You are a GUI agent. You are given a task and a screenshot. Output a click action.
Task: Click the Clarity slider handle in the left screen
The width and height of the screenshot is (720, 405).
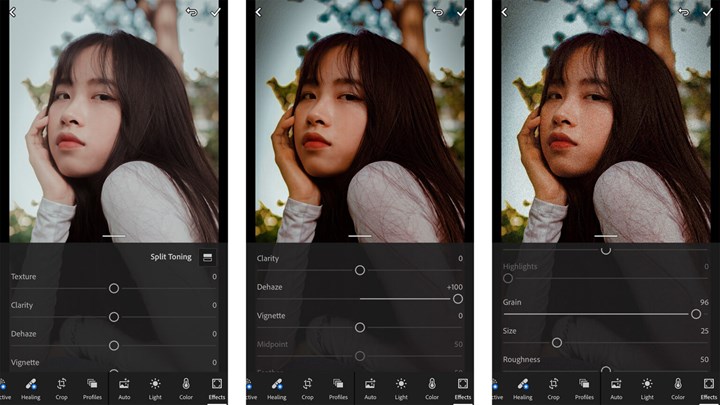(x=114, y=317)
